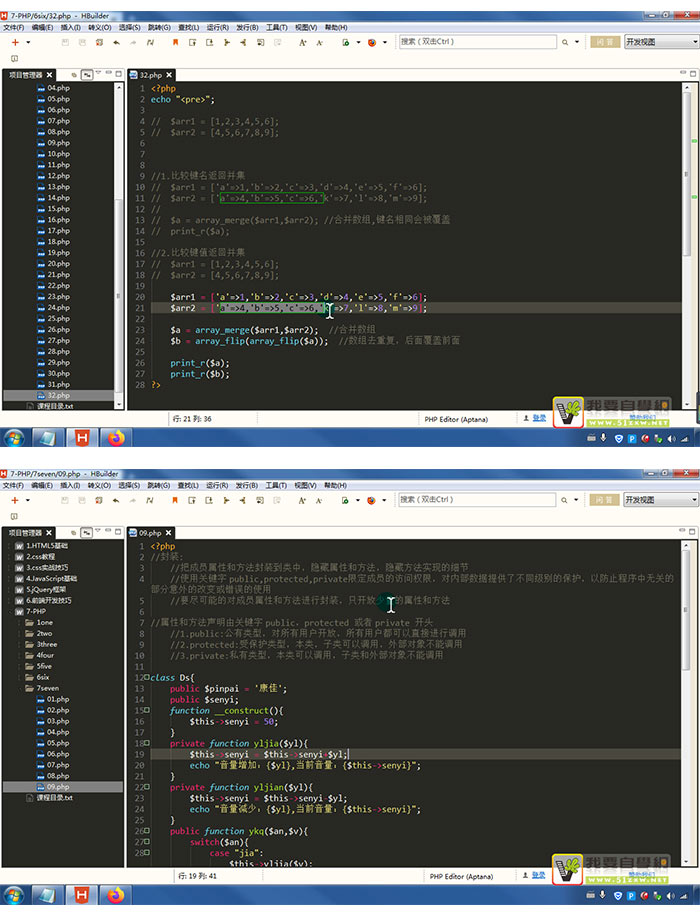Click the Save icon in 32.php window toolbar

(x=65, y=42)
